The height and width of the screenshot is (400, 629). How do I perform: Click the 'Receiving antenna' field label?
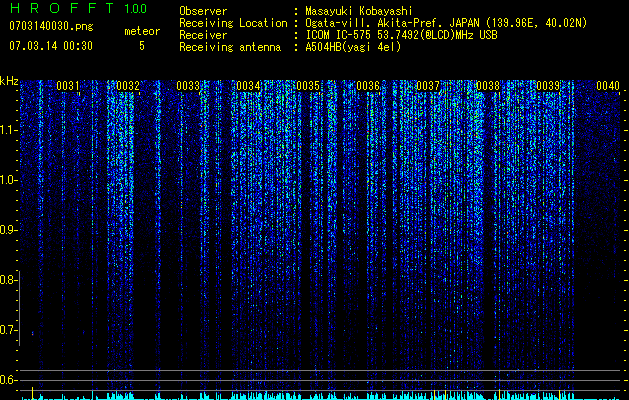(230, 47)
